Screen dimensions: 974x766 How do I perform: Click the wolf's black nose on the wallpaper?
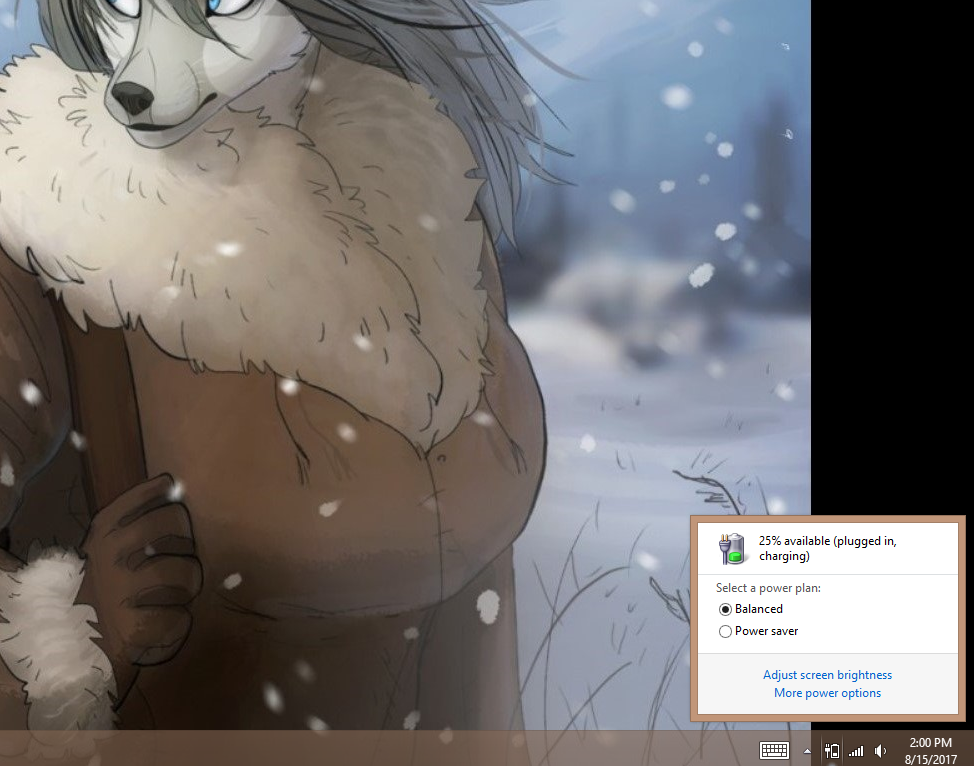coord(132,97)
